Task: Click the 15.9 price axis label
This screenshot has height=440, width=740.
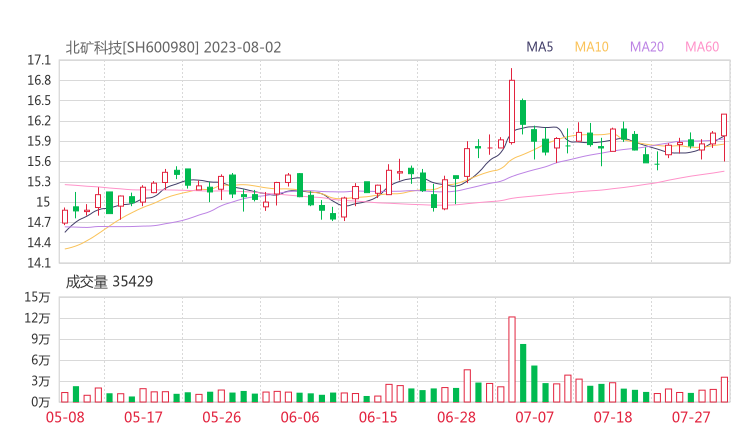Action: 39,142
